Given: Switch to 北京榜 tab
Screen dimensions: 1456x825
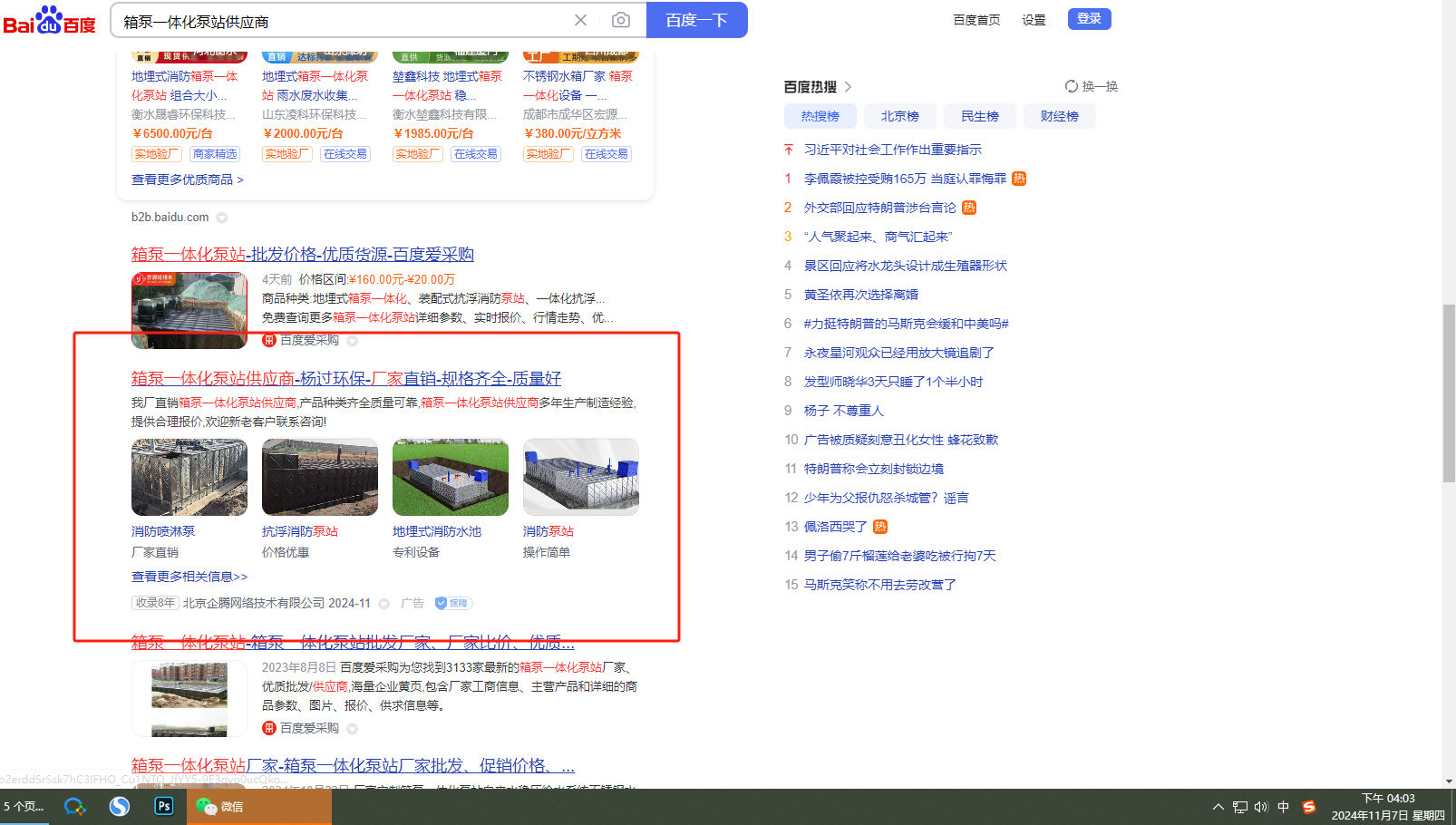Looking at the screenshot, I should pos(900,116).
